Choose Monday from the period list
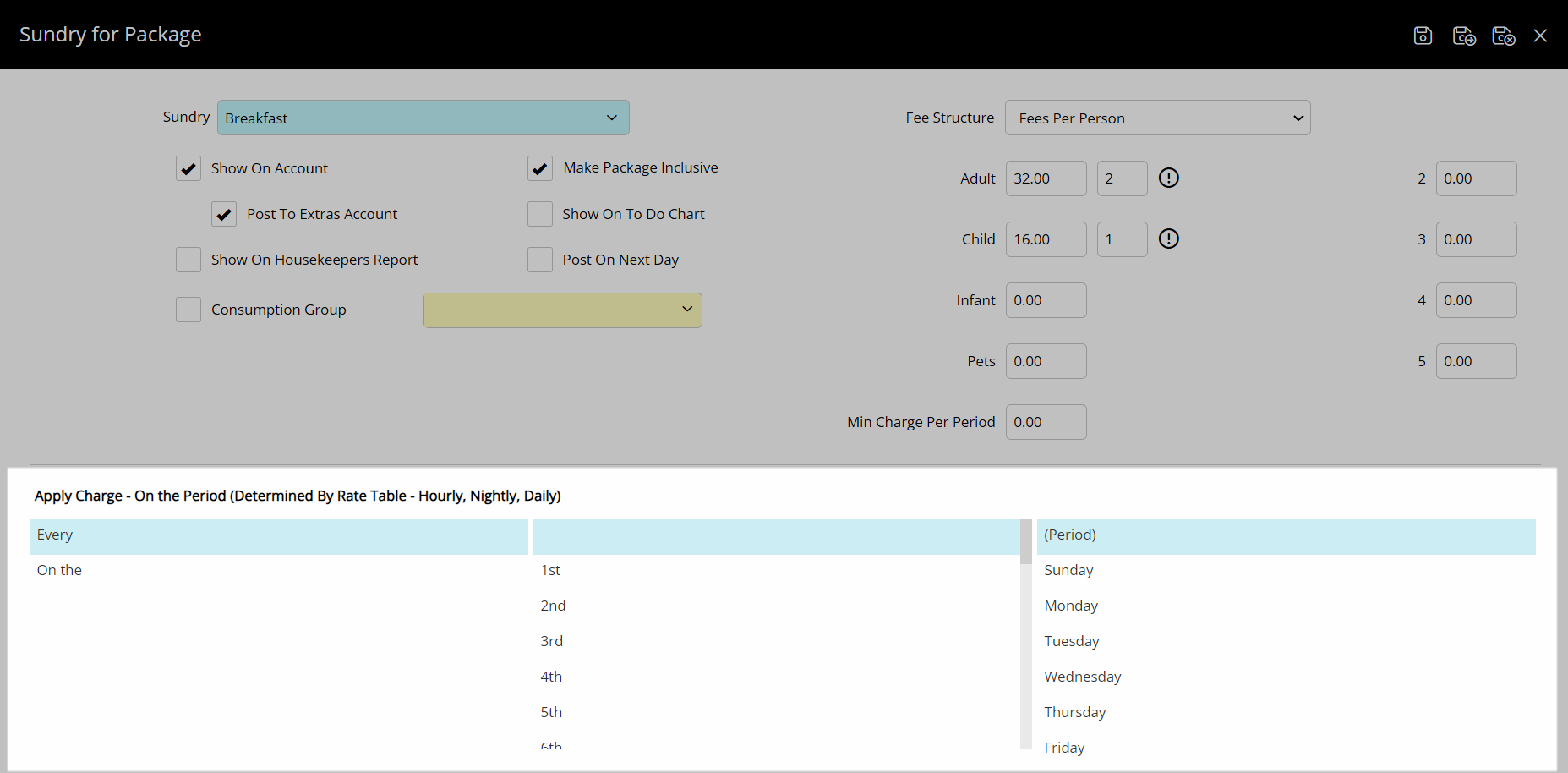Image resolution: width=1568 pixels, height=773 pixels. pyautogui.click(x=1071, y=606)
